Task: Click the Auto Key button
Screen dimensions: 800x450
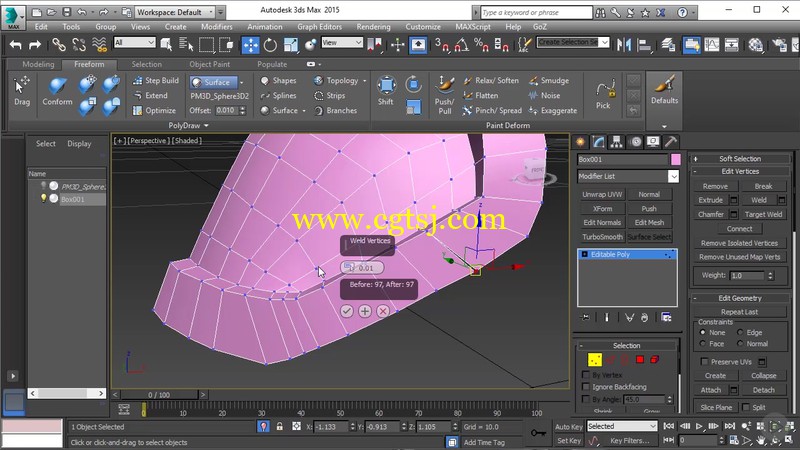Action: 569,427
